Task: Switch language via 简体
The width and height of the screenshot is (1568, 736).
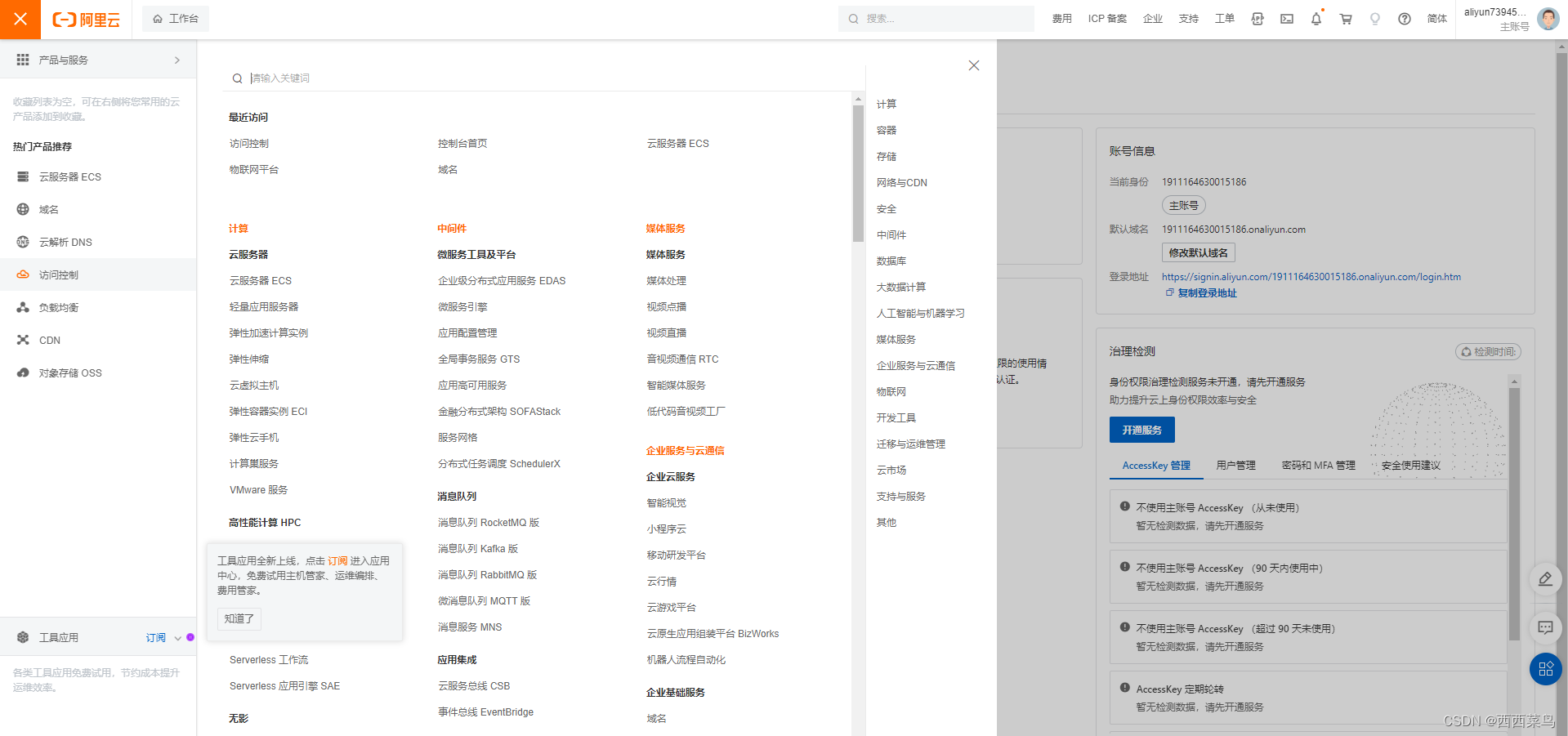Action: pyautogui.click(x=1437, y=19)
